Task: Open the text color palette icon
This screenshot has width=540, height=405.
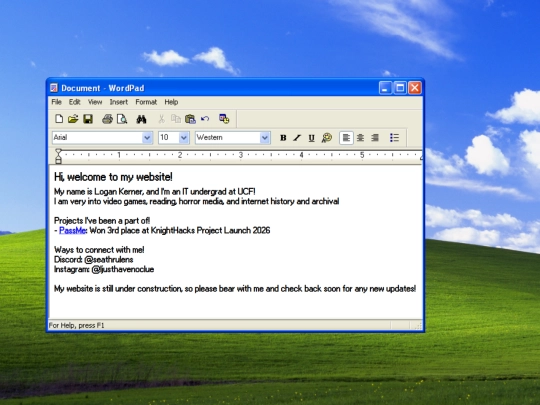Action: (x=326, y=138)
